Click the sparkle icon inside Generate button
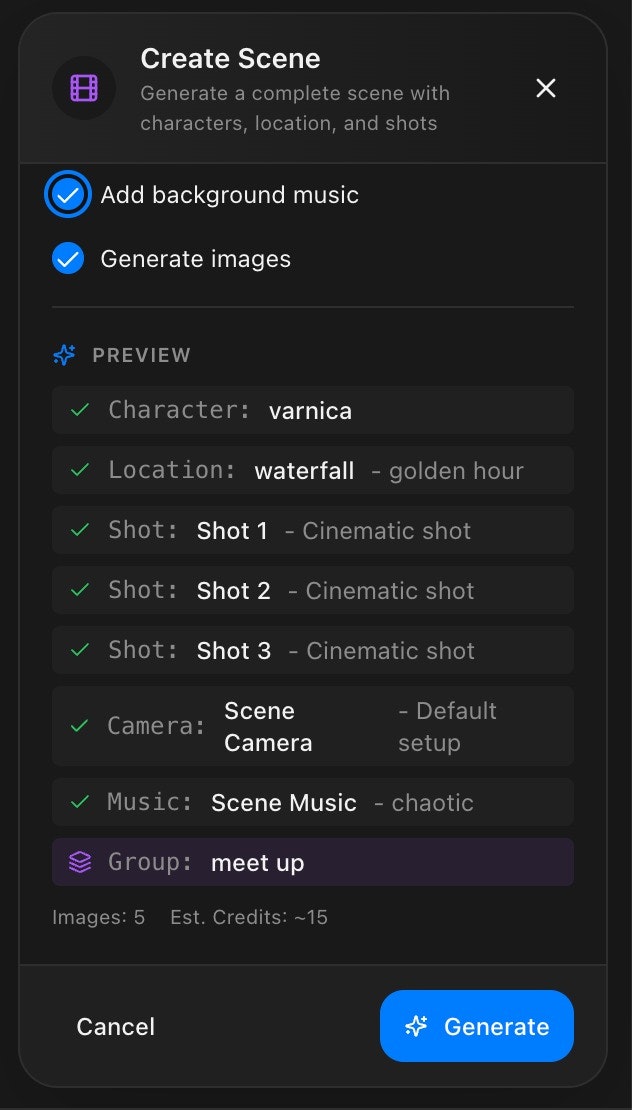This screenshot has height=1110, width=632. click(x=416, y=1026)
